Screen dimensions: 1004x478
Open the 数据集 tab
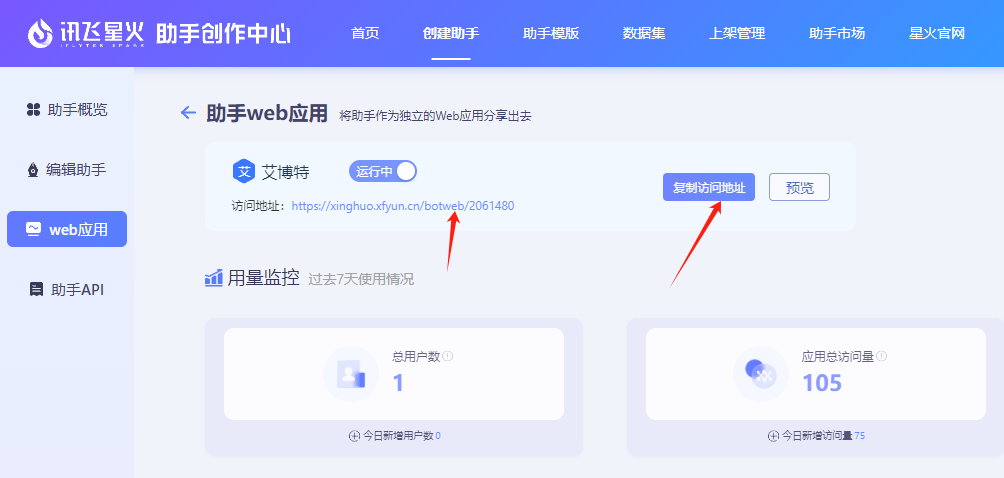644,33
